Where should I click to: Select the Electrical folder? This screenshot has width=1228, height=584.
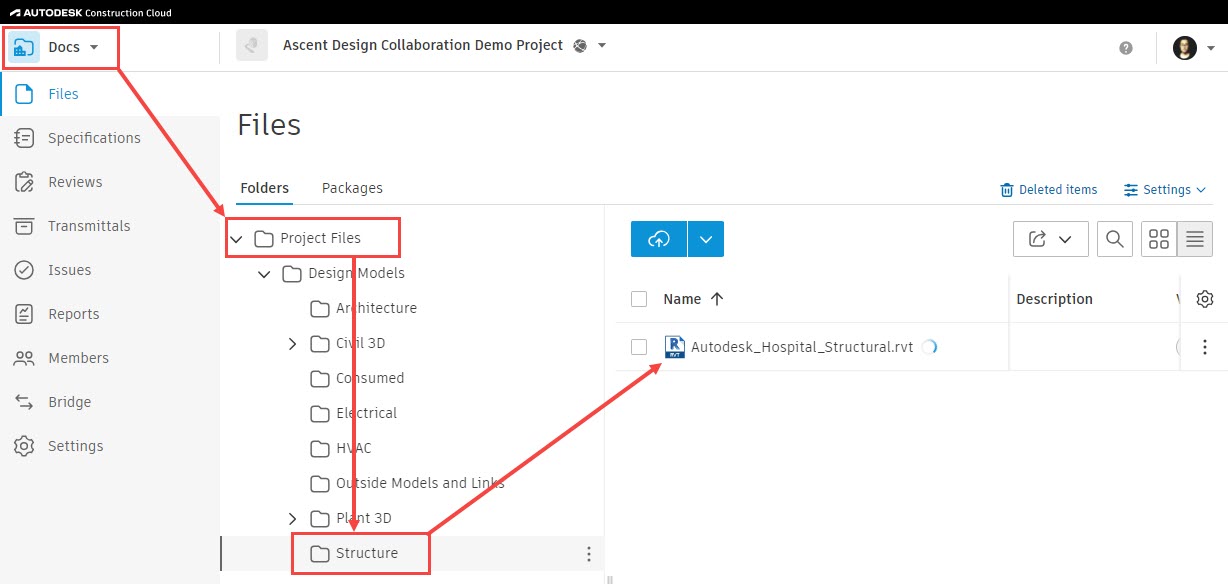pyautogui.click(x=366, y=413)
